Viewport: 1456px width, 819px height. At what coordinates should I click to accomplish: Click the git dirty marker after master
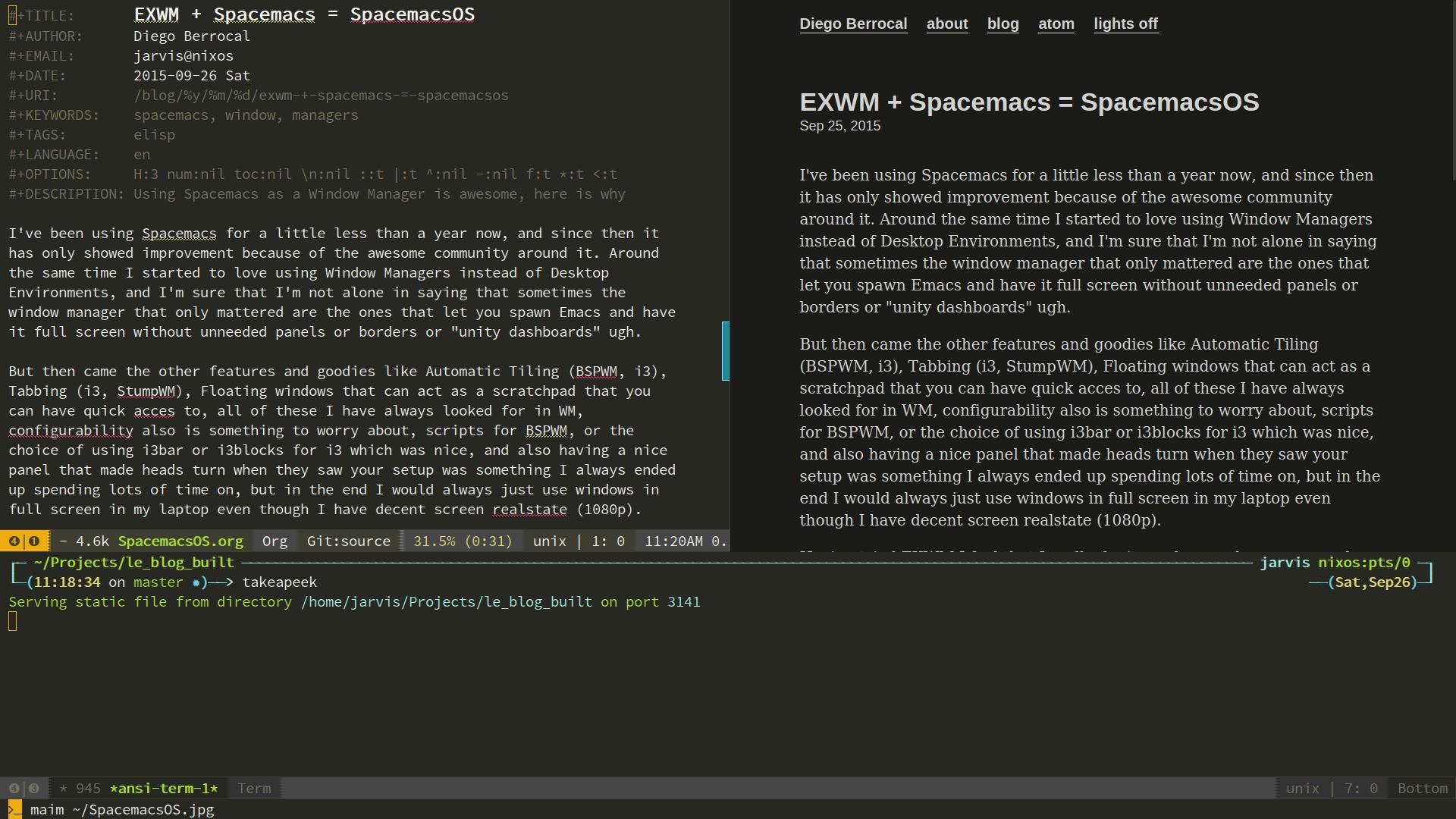(x=196, y=582)
